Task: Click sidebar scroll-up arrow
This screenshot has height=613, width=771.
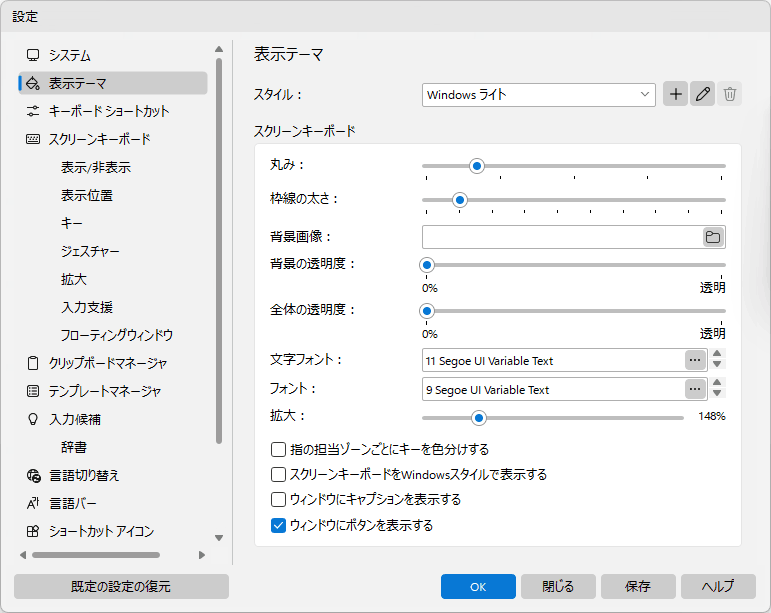Action: (219, 49)
